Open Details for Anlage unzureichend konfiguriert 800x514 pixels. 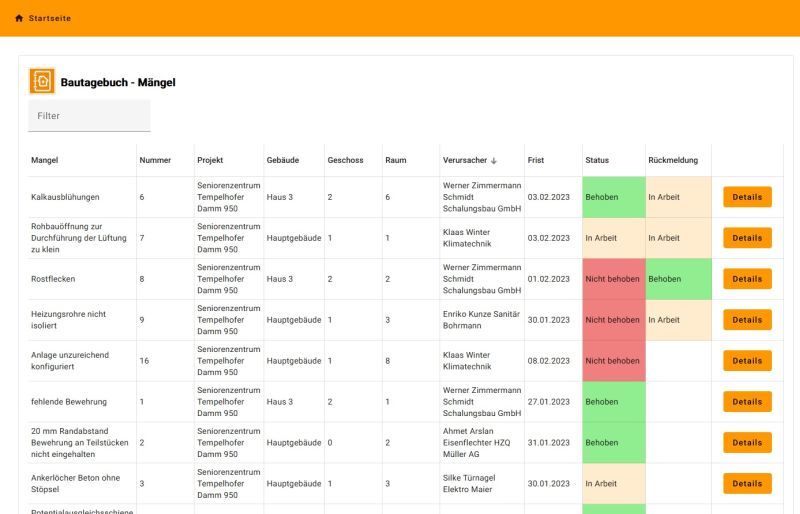click(x=747, y=361)
